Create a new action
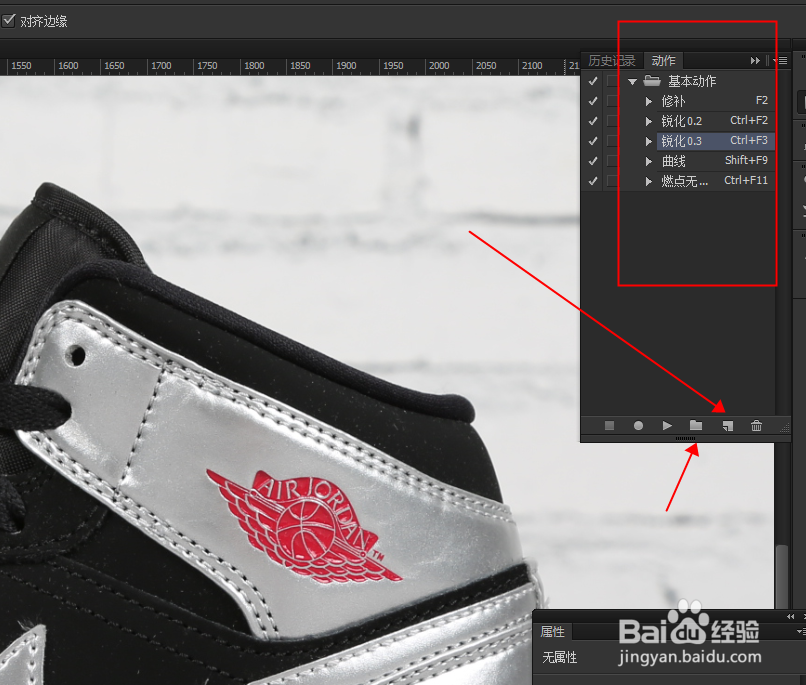Screen dimensions: 806x685 (727, 426)
